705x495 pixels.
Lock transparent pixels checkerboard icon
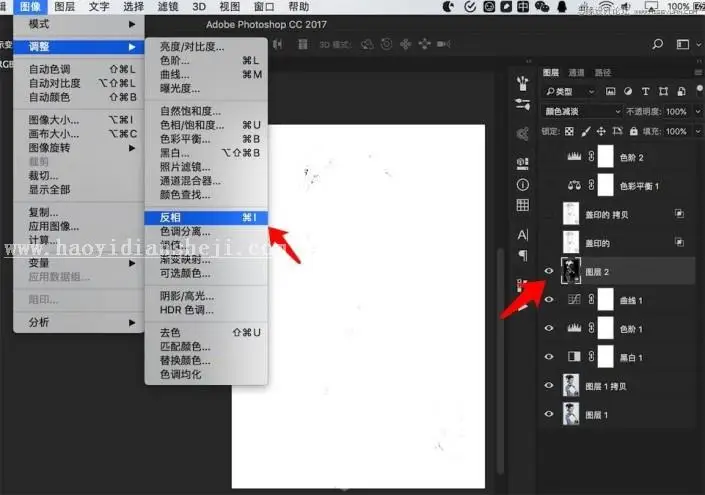click(569, 131)
